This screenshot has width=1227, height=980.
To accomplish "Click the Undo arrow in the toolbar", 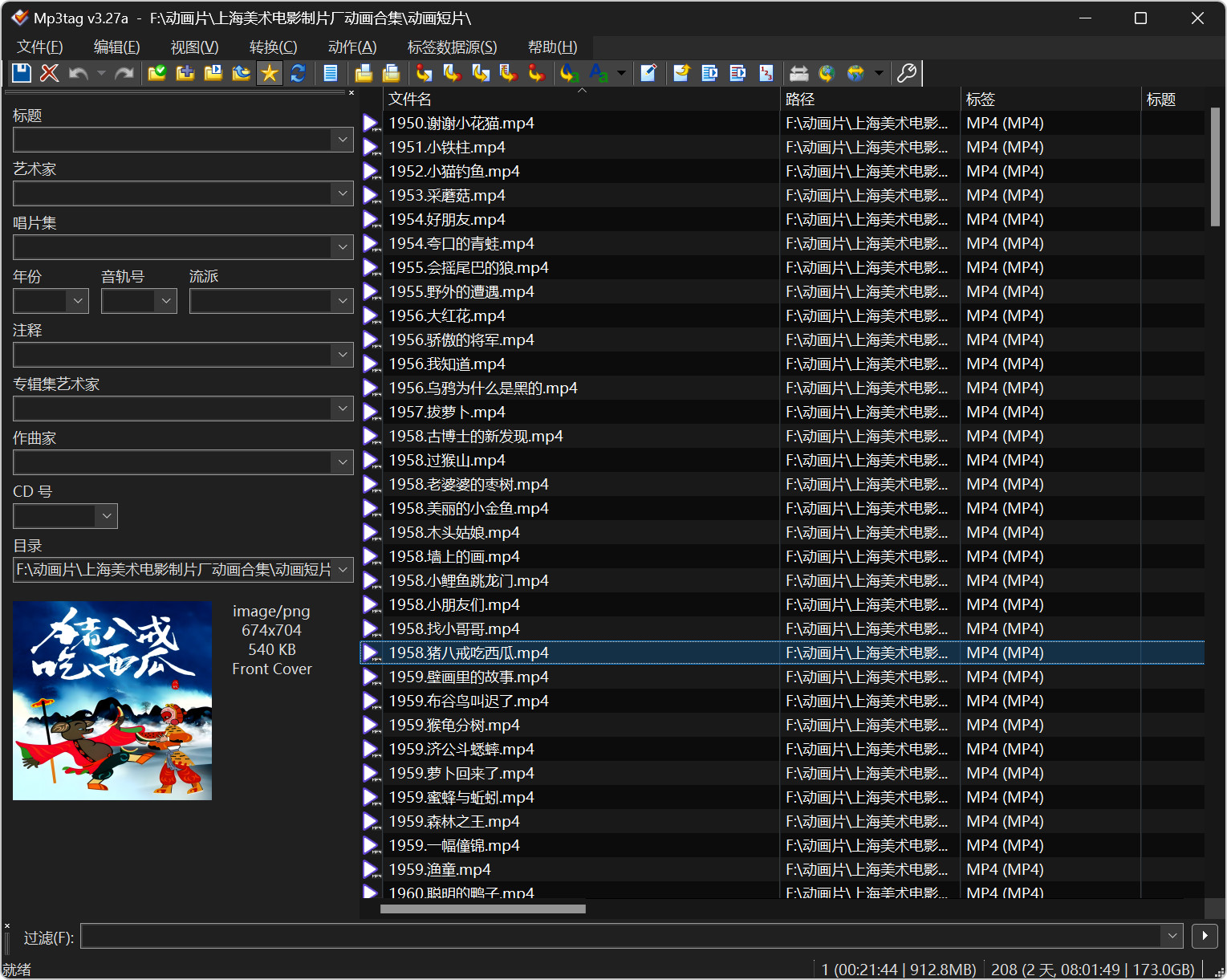I will click(x=78, y=74).
